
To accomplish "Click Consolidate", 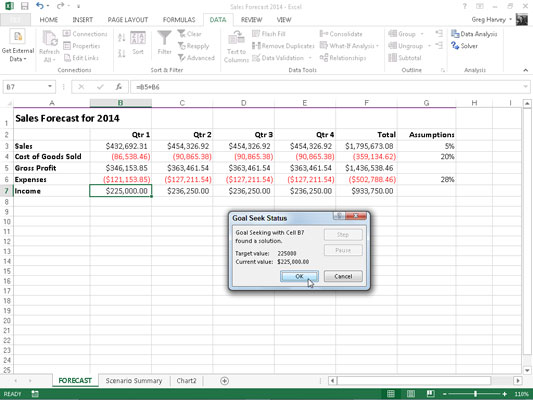I will coord(341,34).
